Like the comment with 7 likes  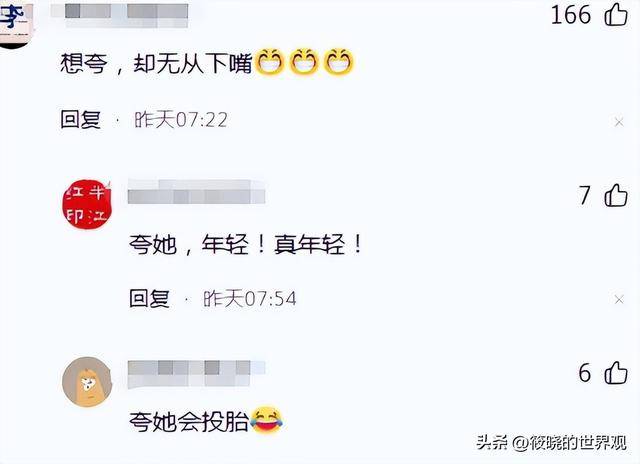click(x=616, y=195)
